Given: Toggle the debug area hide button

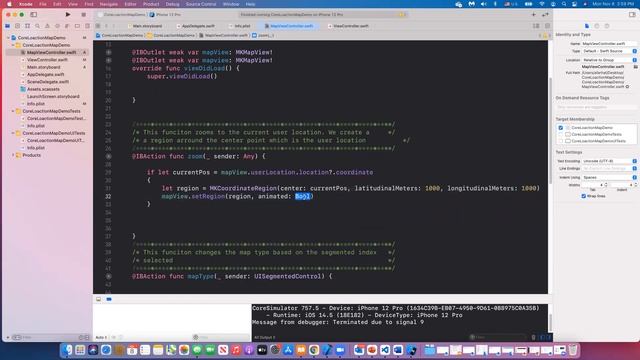Looking at the screenshot, I should tap(98, 299).
